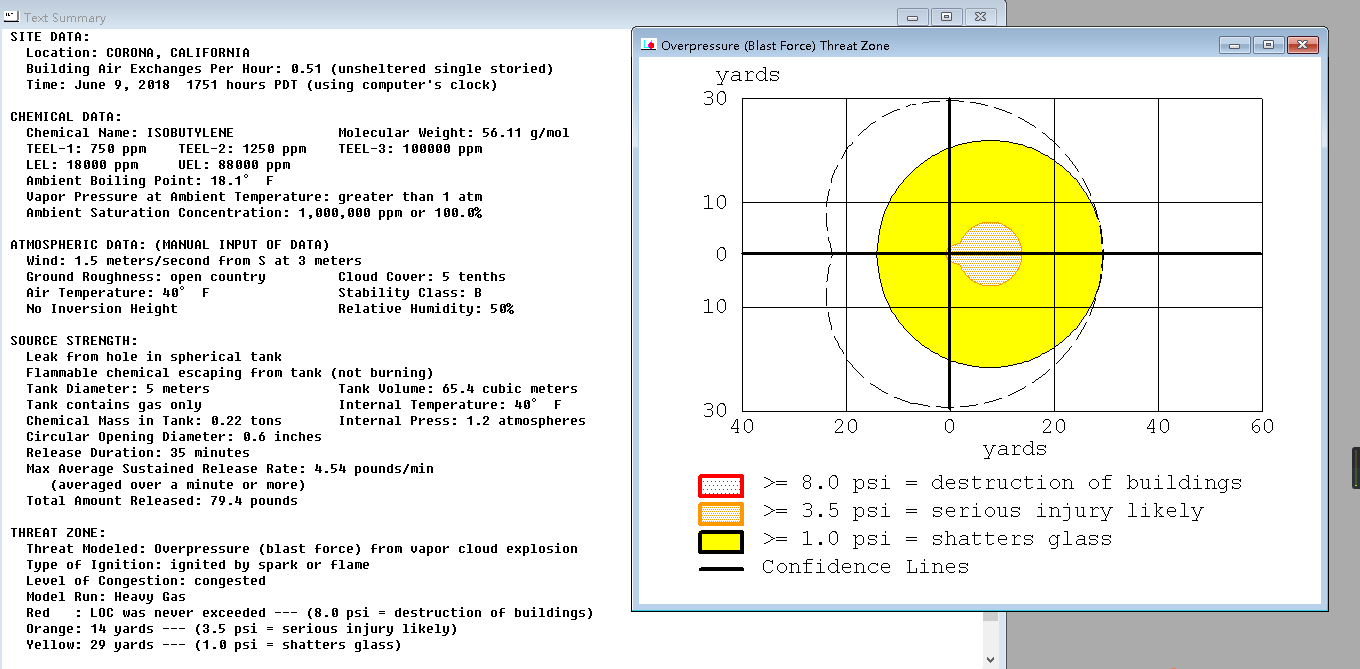1360x669 pixels.
Task: Click 'Level of Congestion: congested' line
Action: [146, 581]
